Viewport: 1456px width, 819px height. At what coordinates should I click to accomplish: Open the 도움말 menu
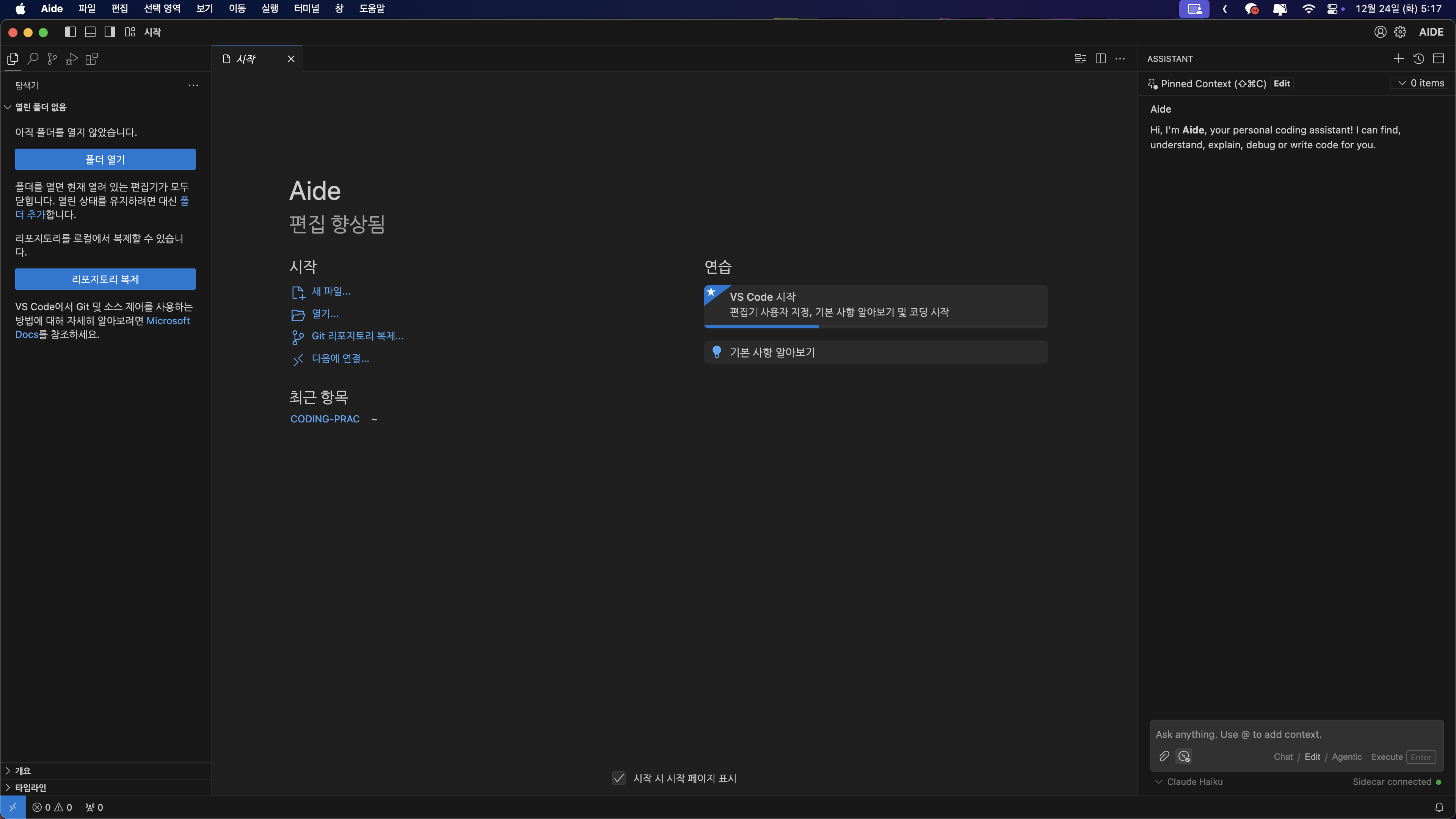[372, 8]
